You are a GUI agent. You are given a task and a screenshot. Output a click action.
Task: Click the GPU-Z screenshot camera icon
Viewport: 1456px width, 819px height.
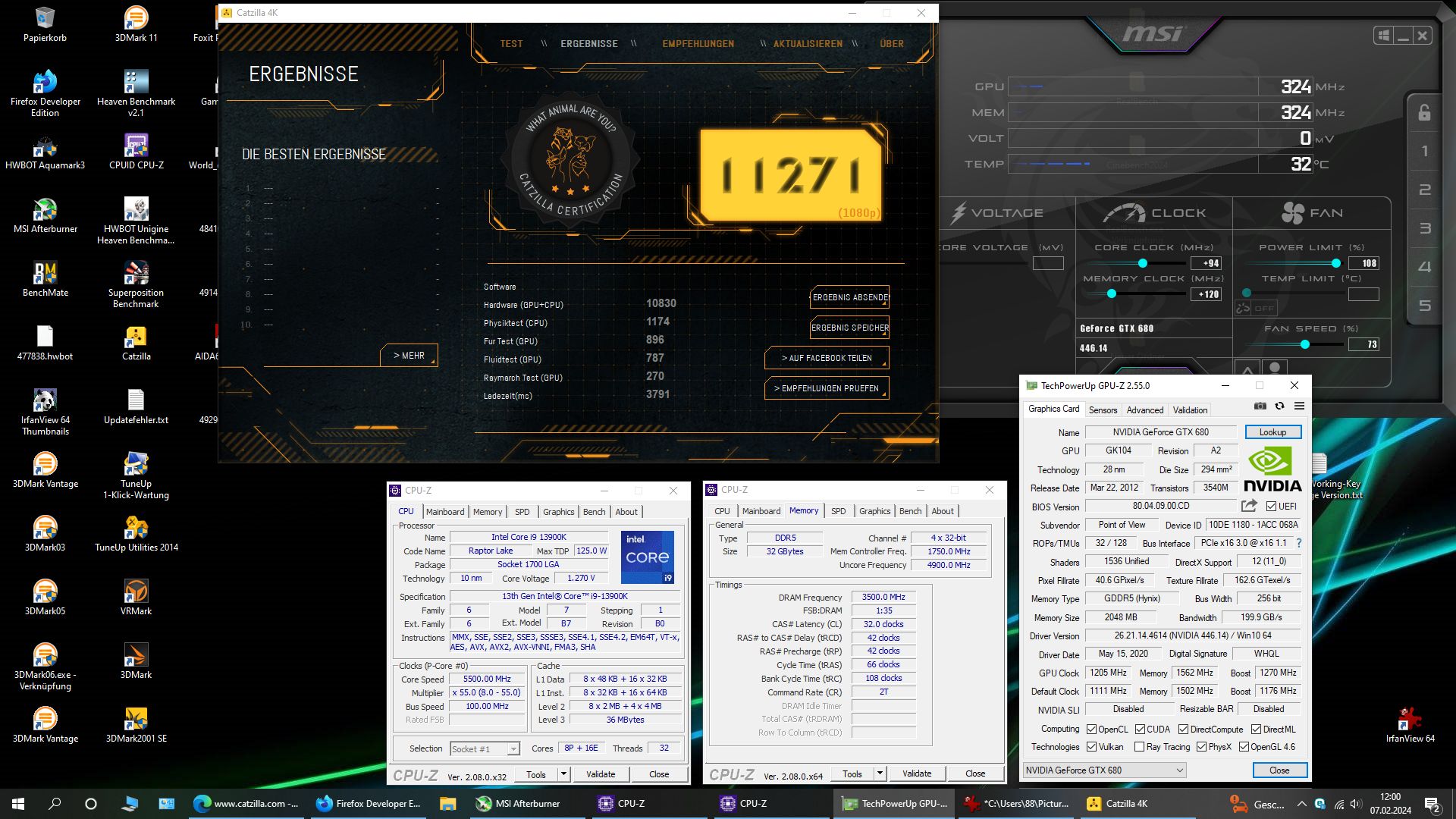click(1260, 406)
